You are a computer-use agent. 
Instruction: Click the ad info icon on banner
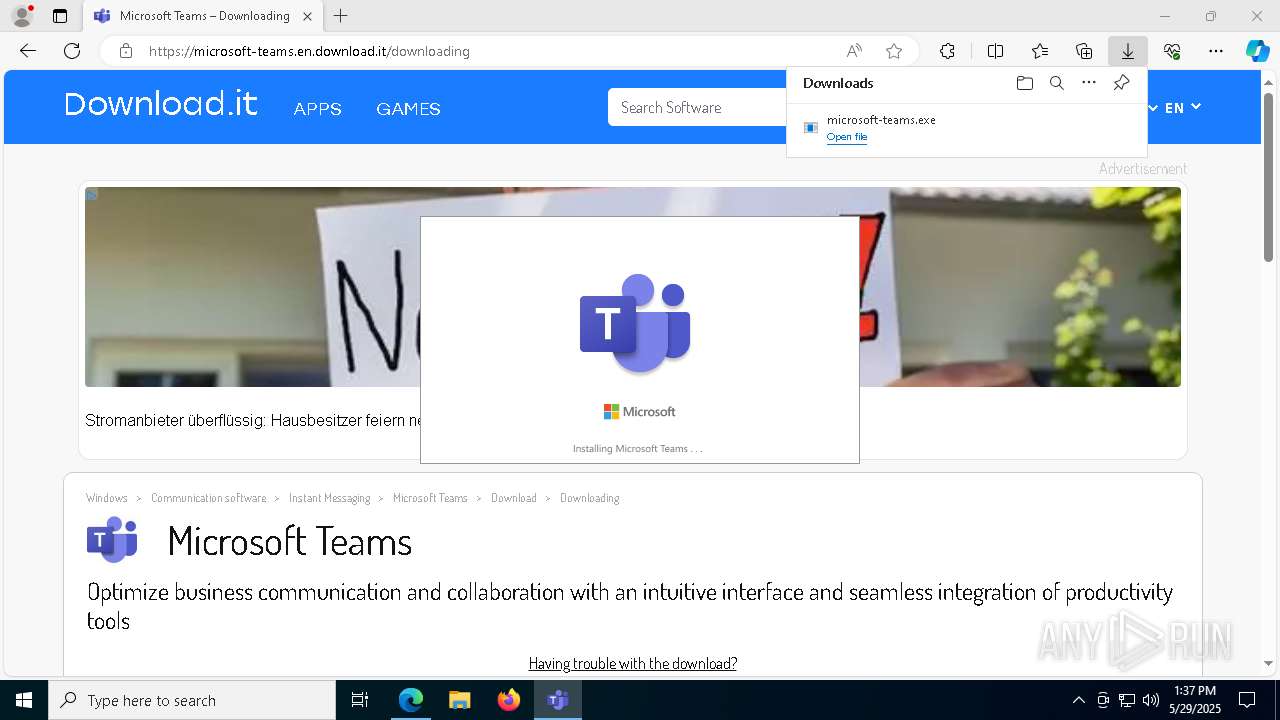[91, 194]
